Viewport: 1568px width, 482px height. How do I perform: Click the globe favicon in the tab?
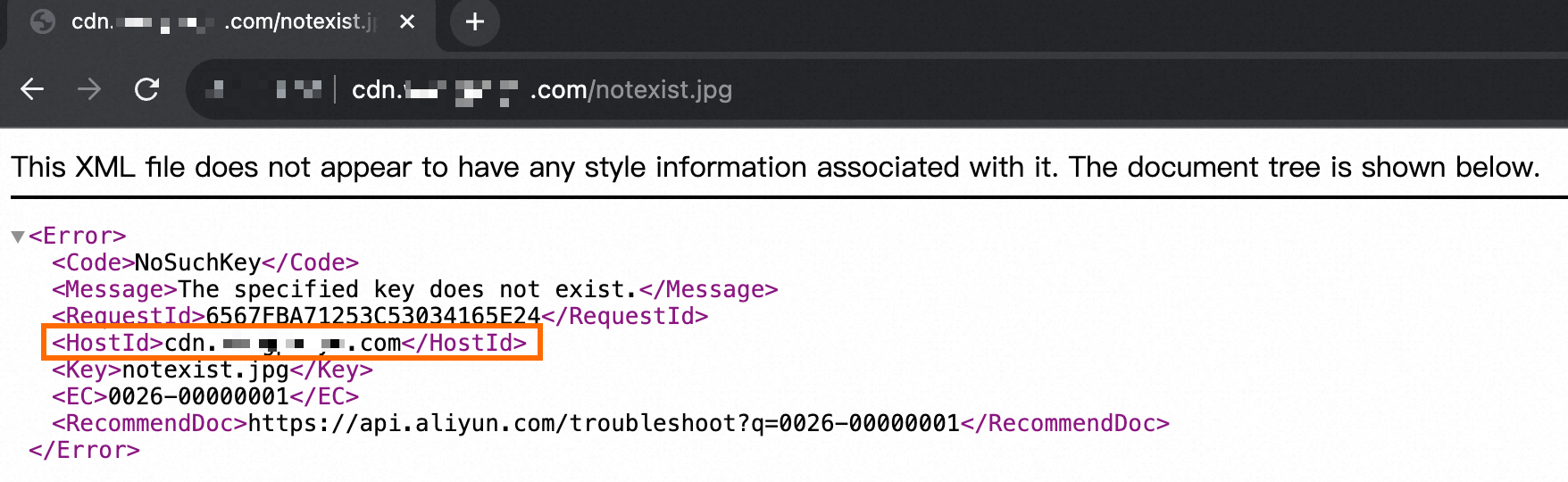click(x=43, y=21)
